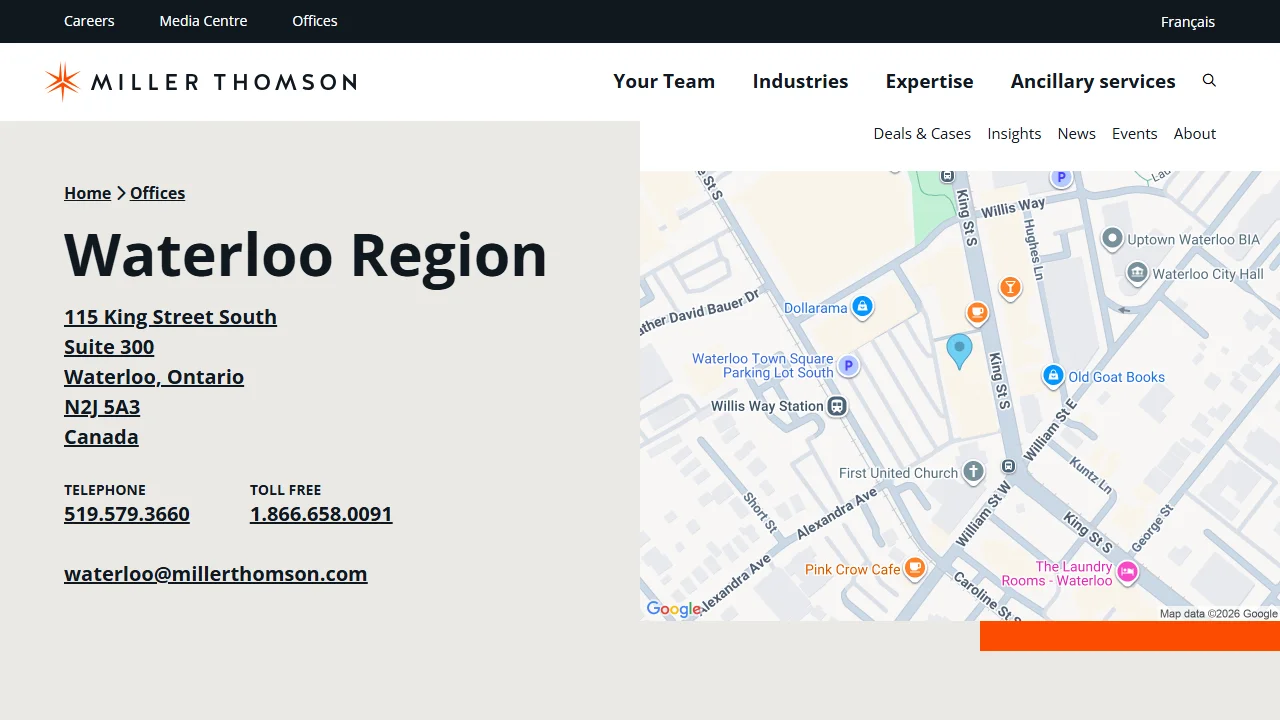The width and height of the screenshot is (1280, 720).
Task: Click the orange banner button below map
Action: click(x=1130, y=636)
